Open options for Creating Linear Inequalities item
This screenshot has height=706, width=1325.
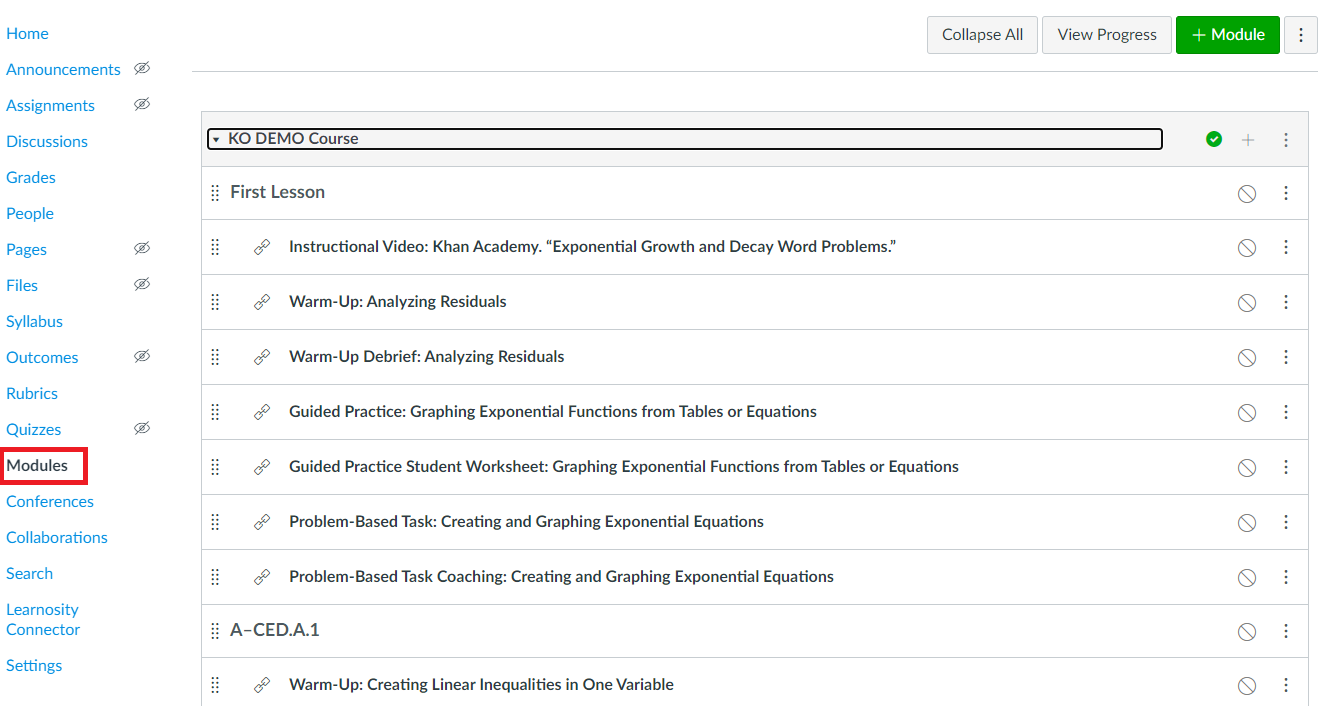pos(1286,685)
